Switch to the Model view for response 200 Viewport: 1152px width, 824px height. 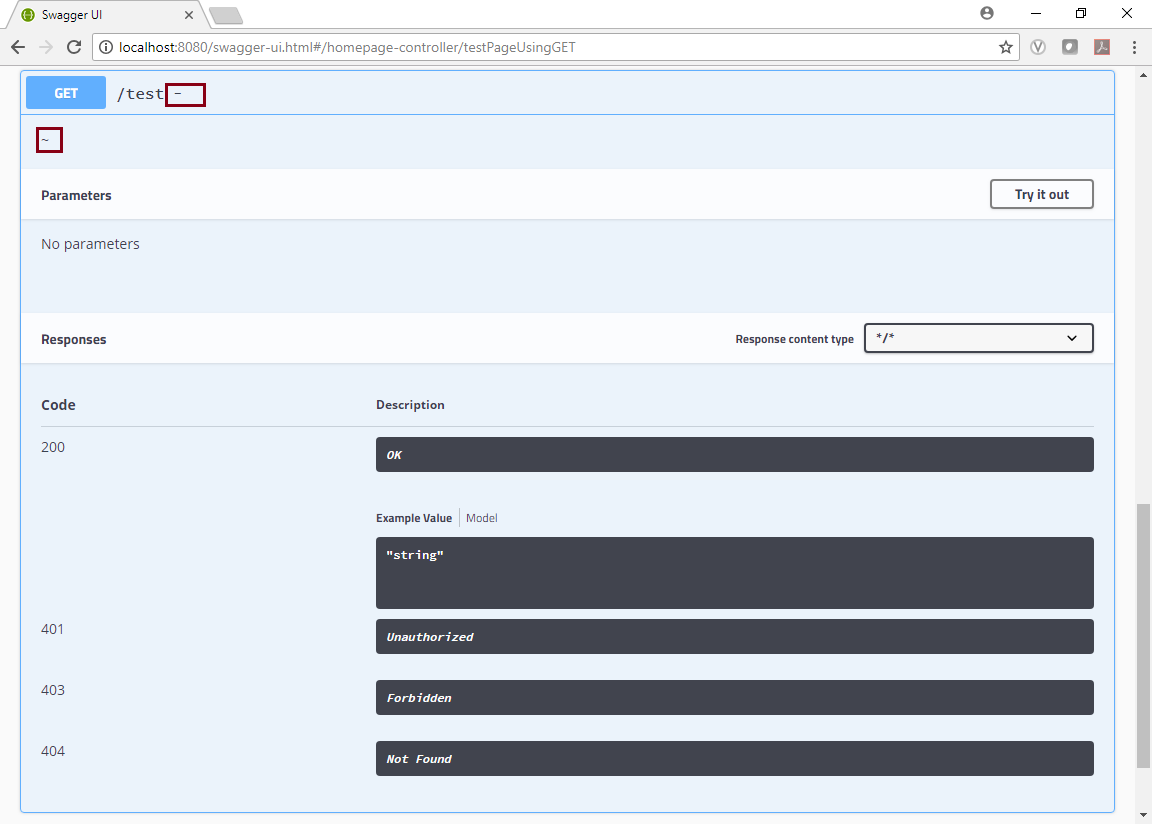481,518
